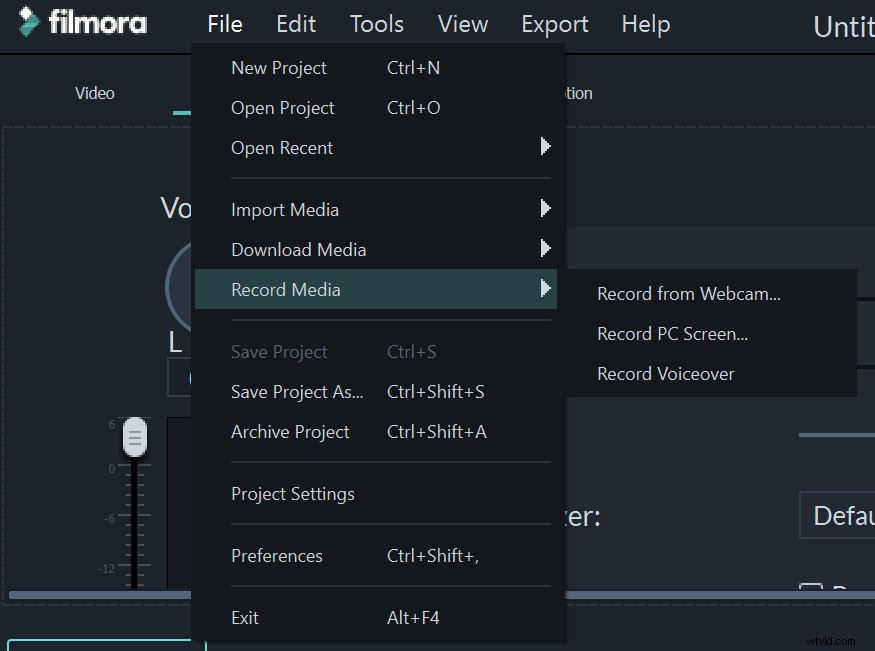Click the voiceover volume fader
This screenshot has width=875, height=651.
click(x=133, y=436)
